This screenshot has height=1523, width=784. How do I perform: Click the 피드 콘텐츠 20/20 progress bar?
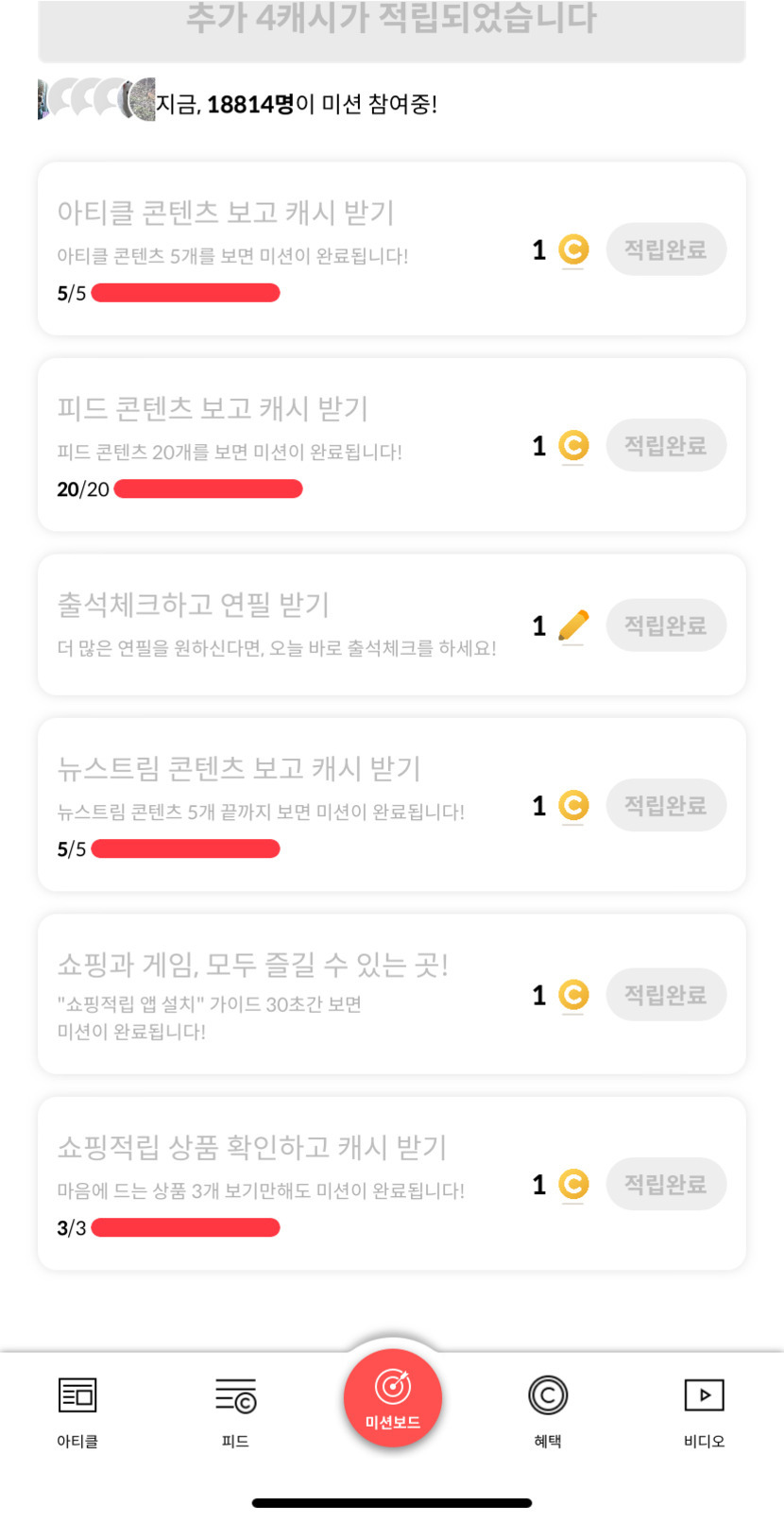[x=208, y=488]
